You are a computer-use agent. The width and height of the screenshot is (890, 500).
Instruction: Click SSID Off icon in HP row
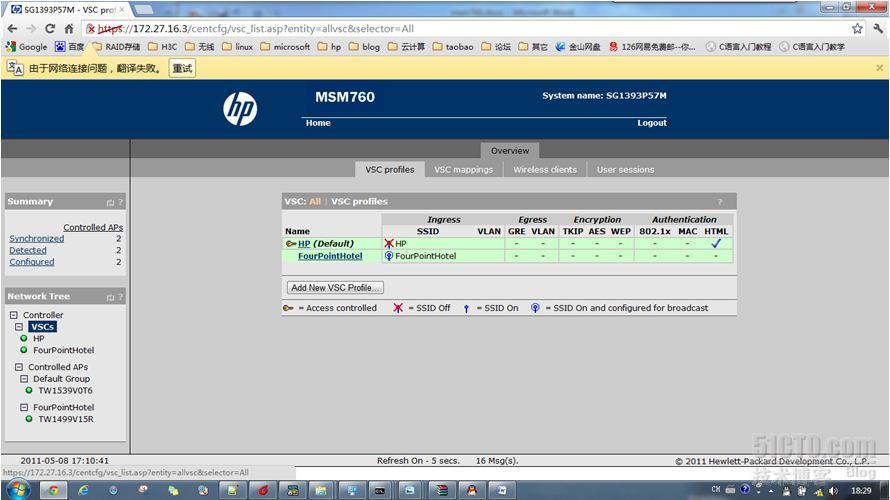tap(389, 243)
